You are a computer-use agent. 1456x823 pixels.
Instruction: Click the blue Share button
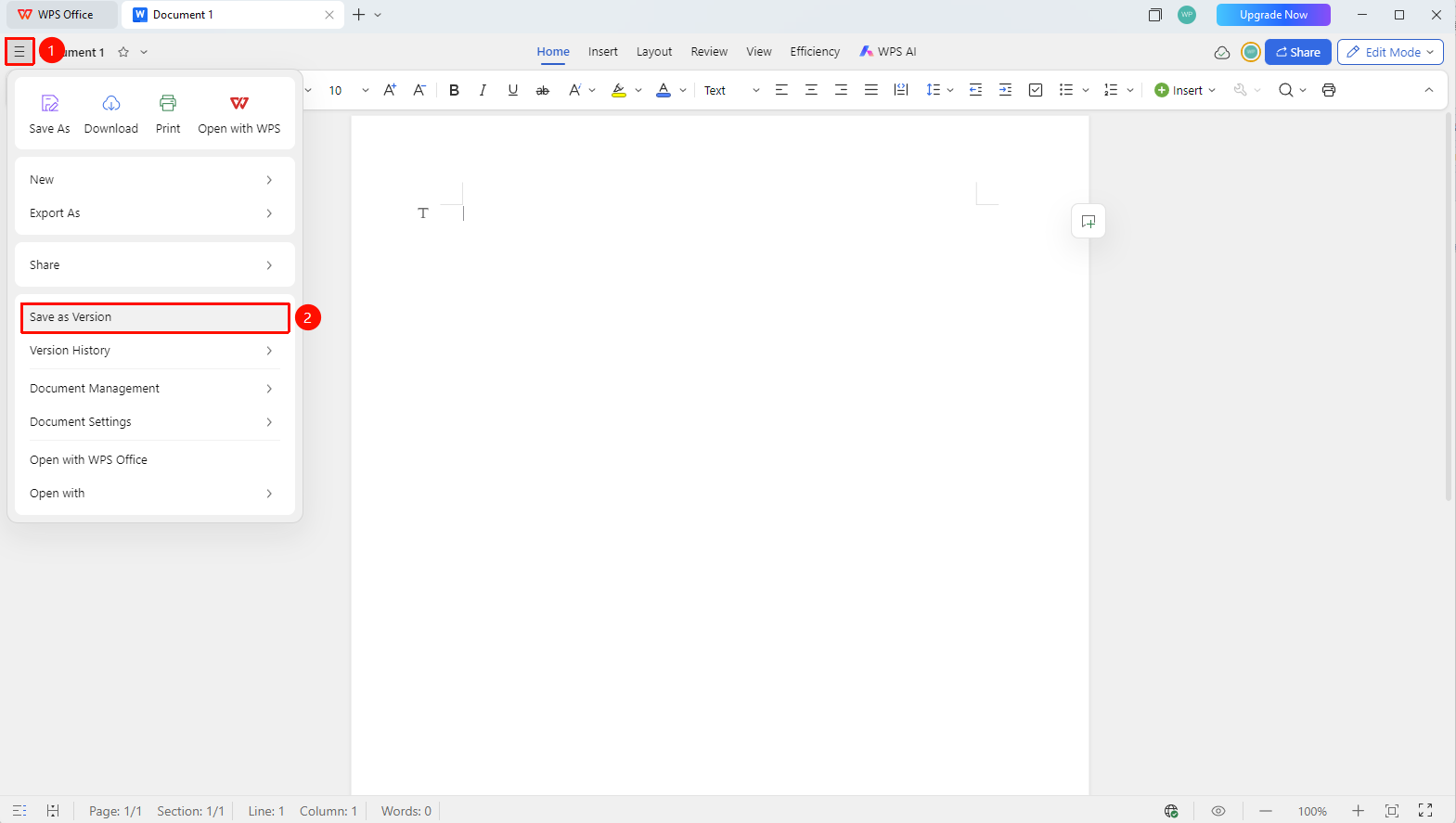pyautogui.click(x=1298, y=52)
